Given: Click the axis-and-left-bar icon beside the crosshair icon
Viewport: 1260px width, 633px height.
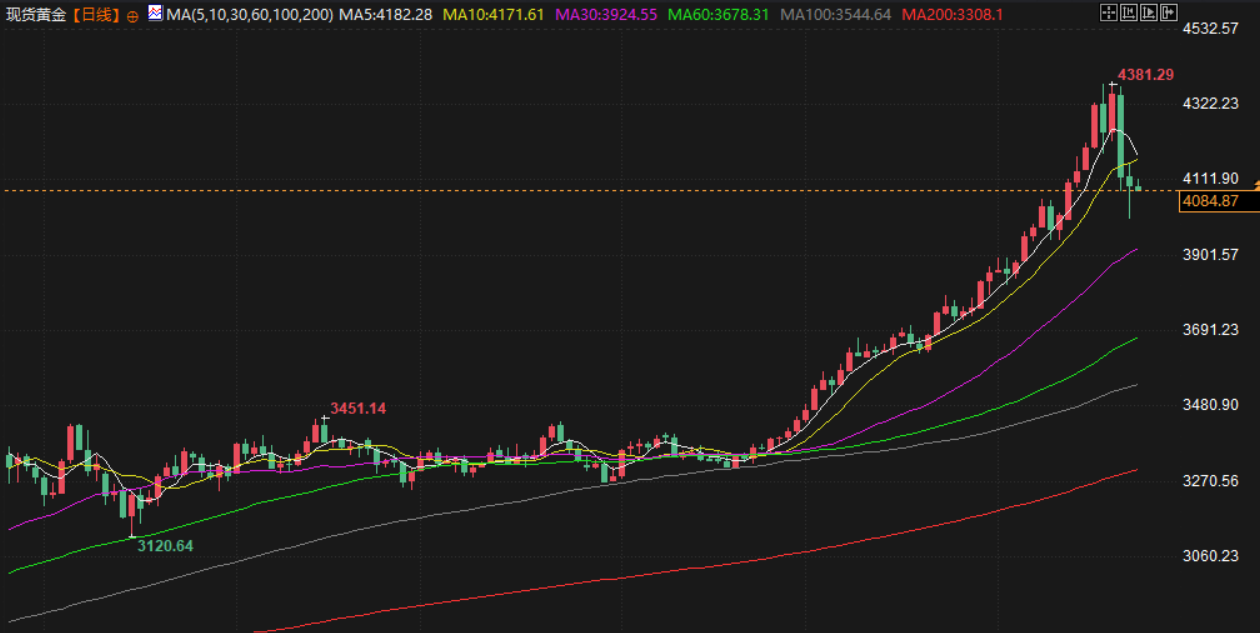Looking at the screenshot, I should pyautogui.click(x=1129, y=12).
